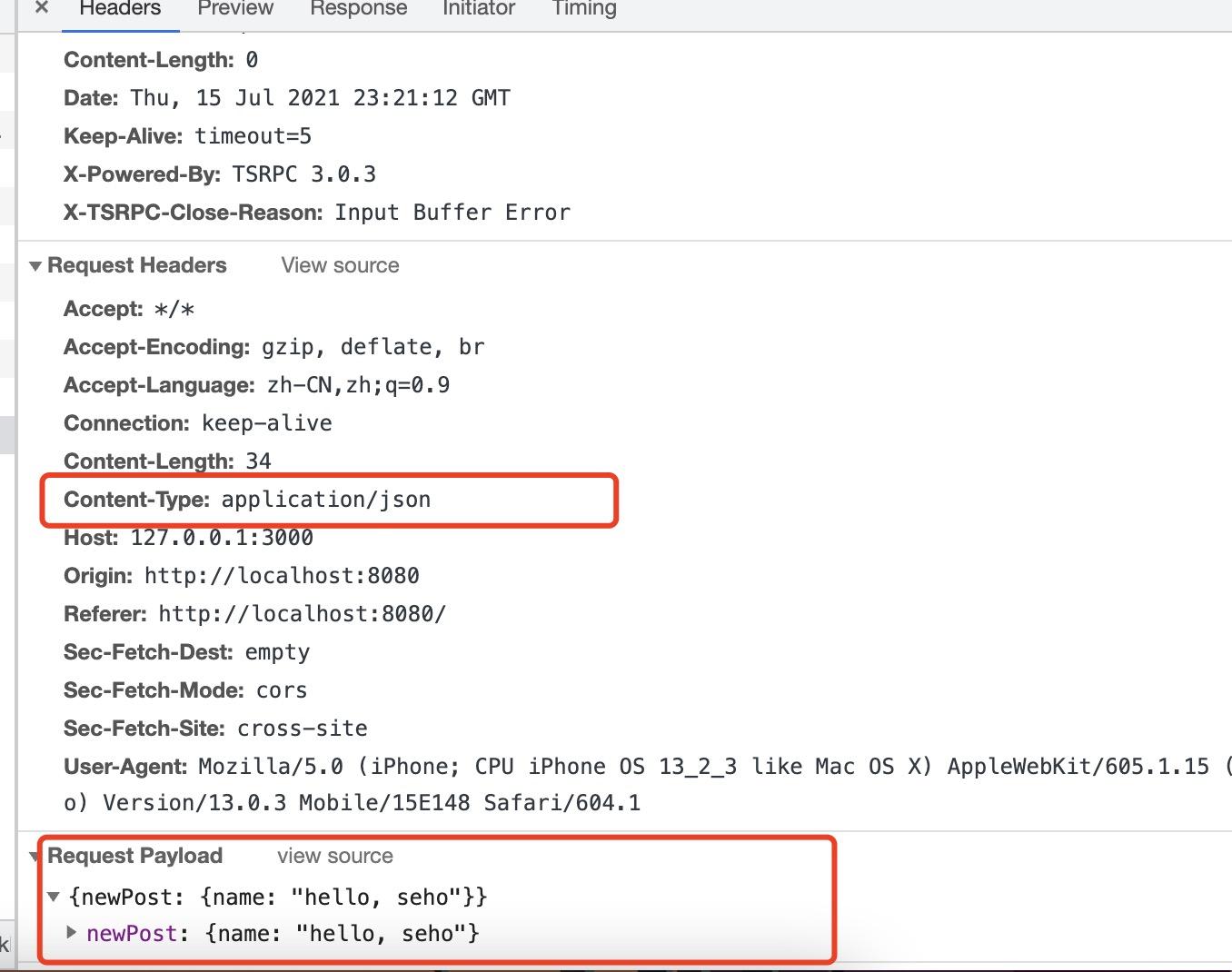
Task: Select the Headers tab
Action: 119,8
